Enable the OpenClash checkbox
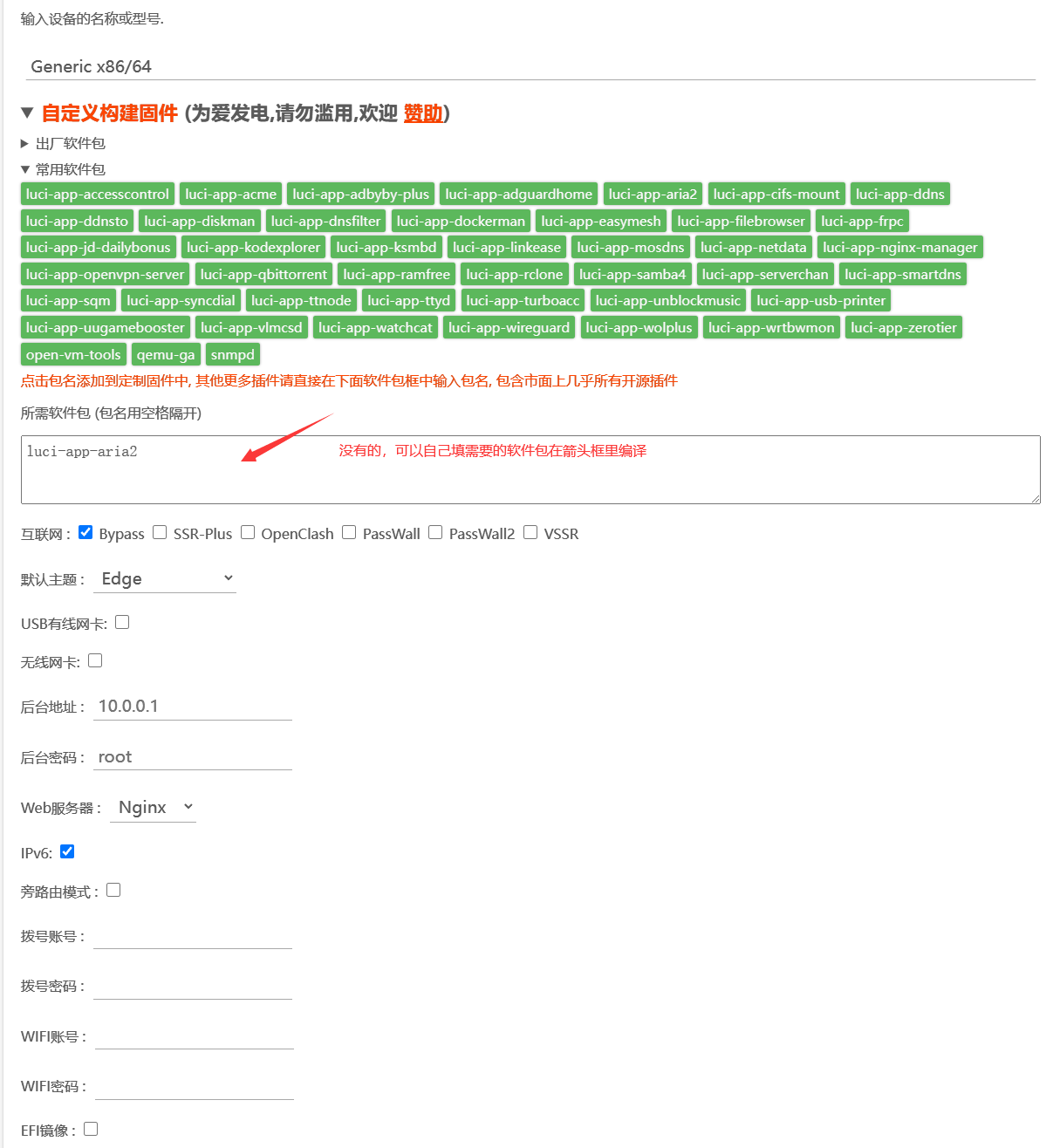 point(248,532)
